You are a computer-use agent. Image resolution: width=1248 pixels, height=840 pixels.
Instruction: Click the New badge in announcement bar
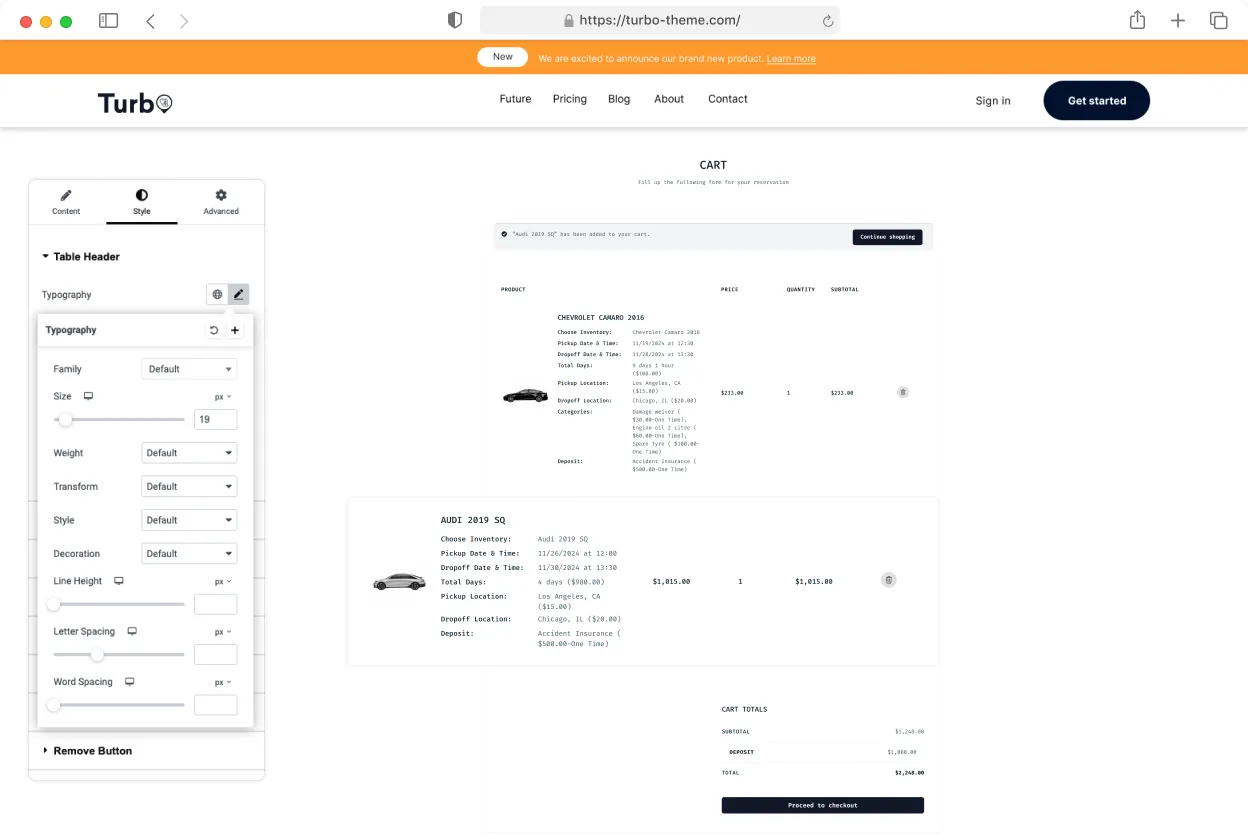(503, 57)
